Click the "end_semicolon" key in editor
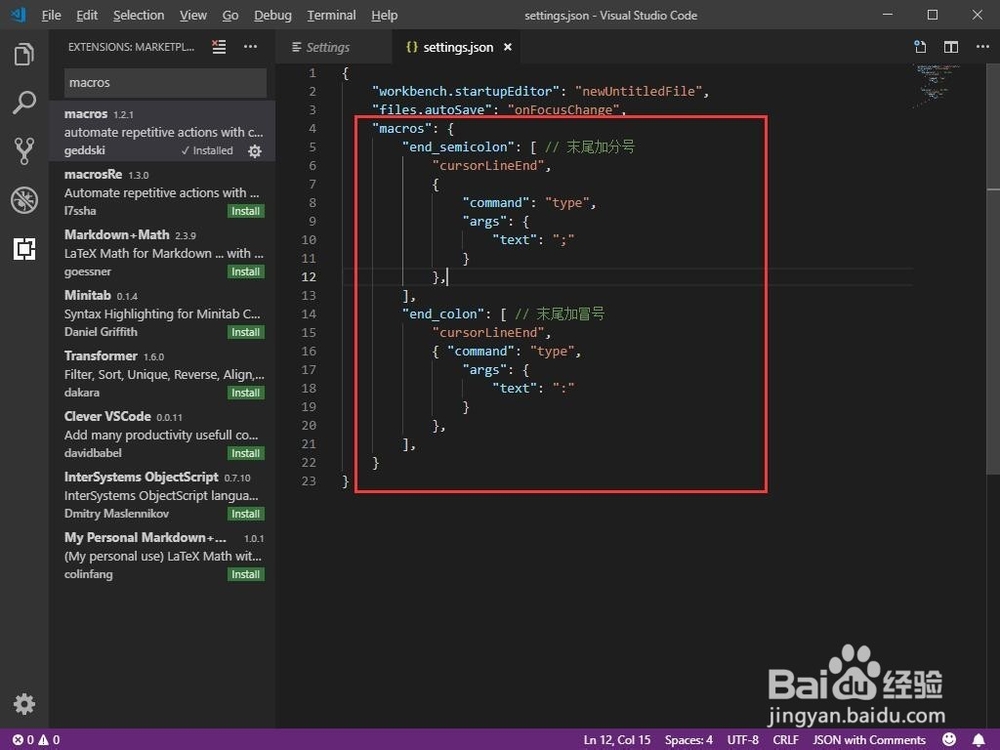This screenshot has width=1000, height=750. 458,147
